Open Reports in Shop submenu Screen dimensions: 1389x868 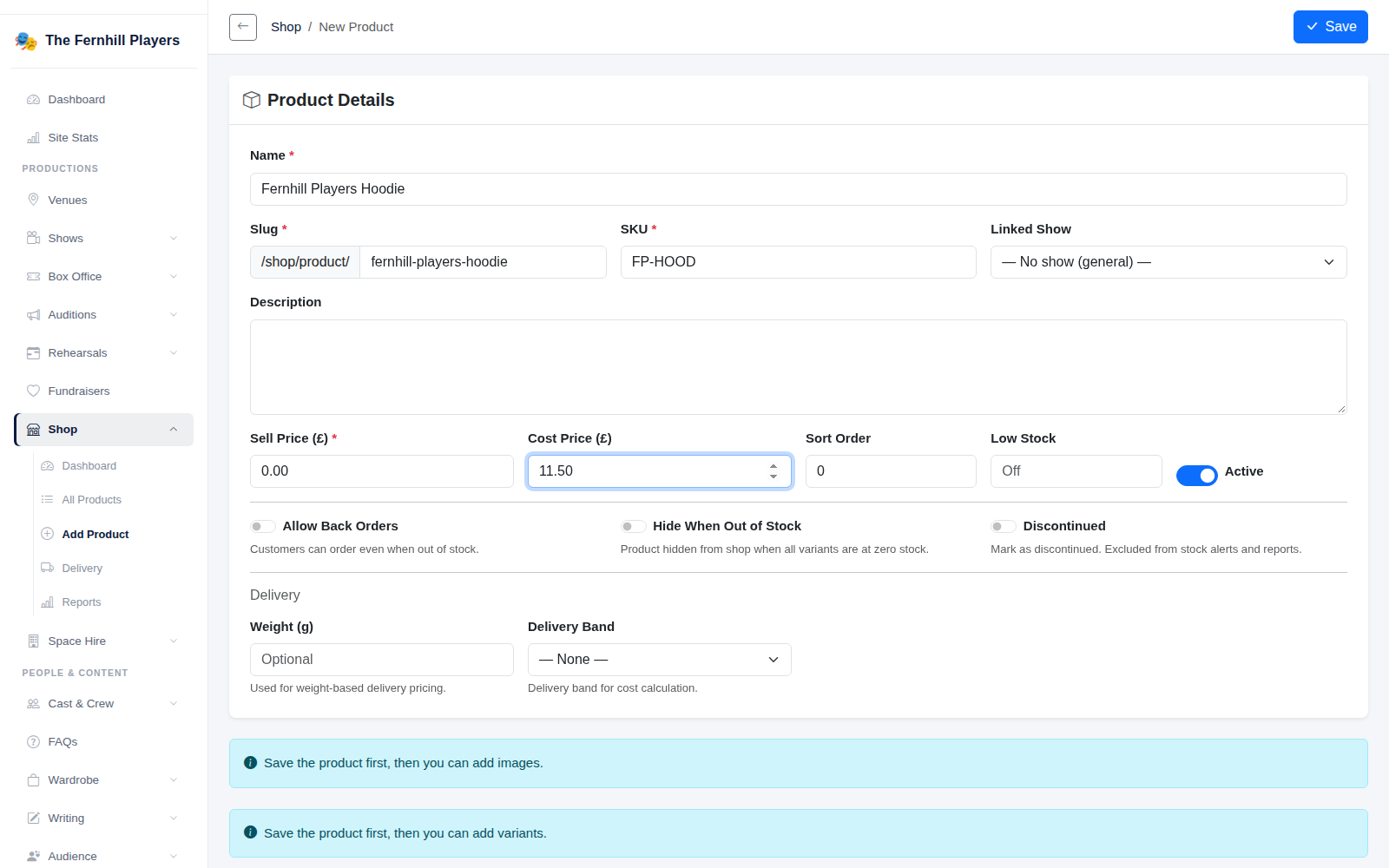82,602
